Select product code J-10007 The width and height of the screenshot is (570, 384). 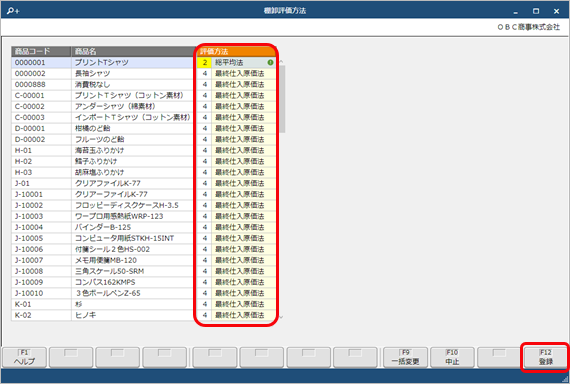(29, 260)
